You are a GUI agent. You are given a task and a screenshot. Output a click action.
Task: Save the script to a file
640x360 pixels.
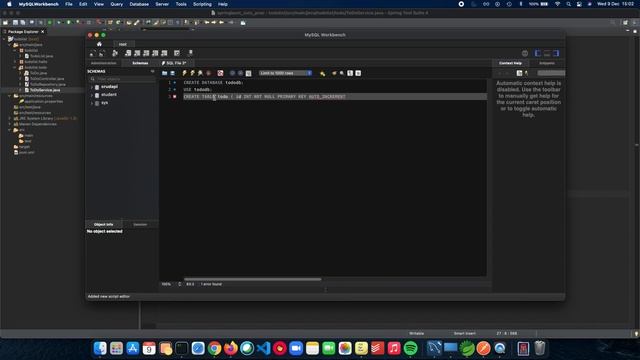(x=173, y=73)
